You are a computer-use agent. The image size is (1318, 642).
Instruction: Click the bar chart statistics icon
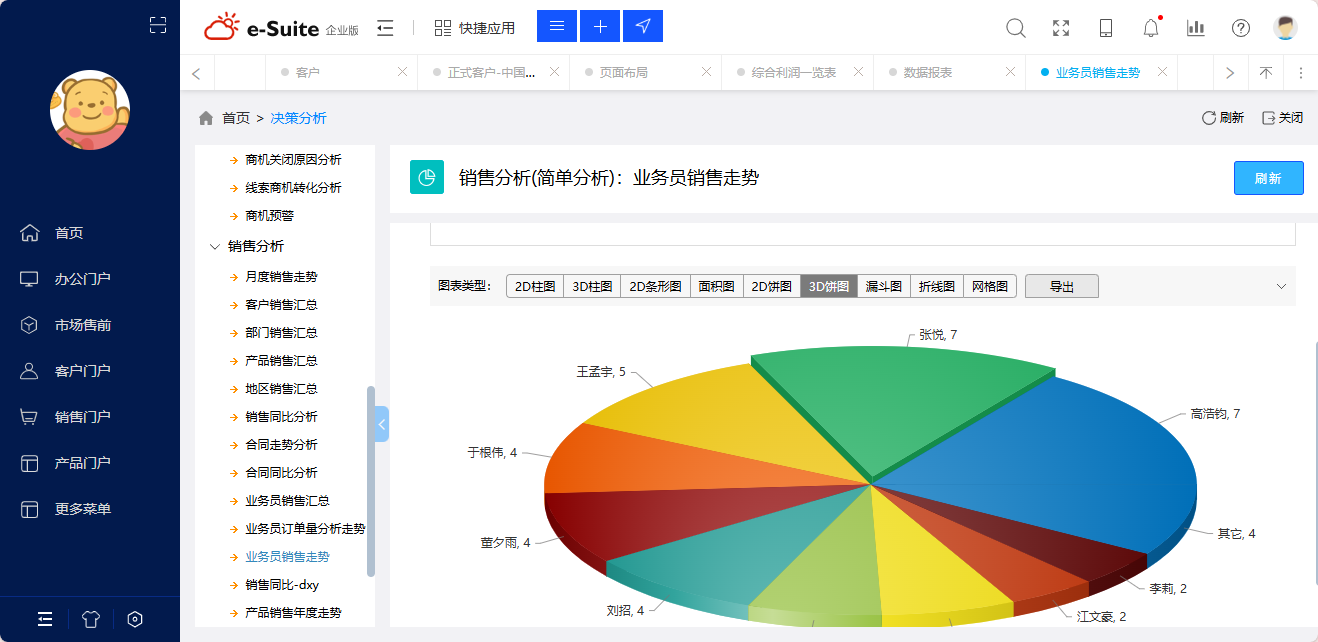pyautogui.click(x=1195, y=28)
